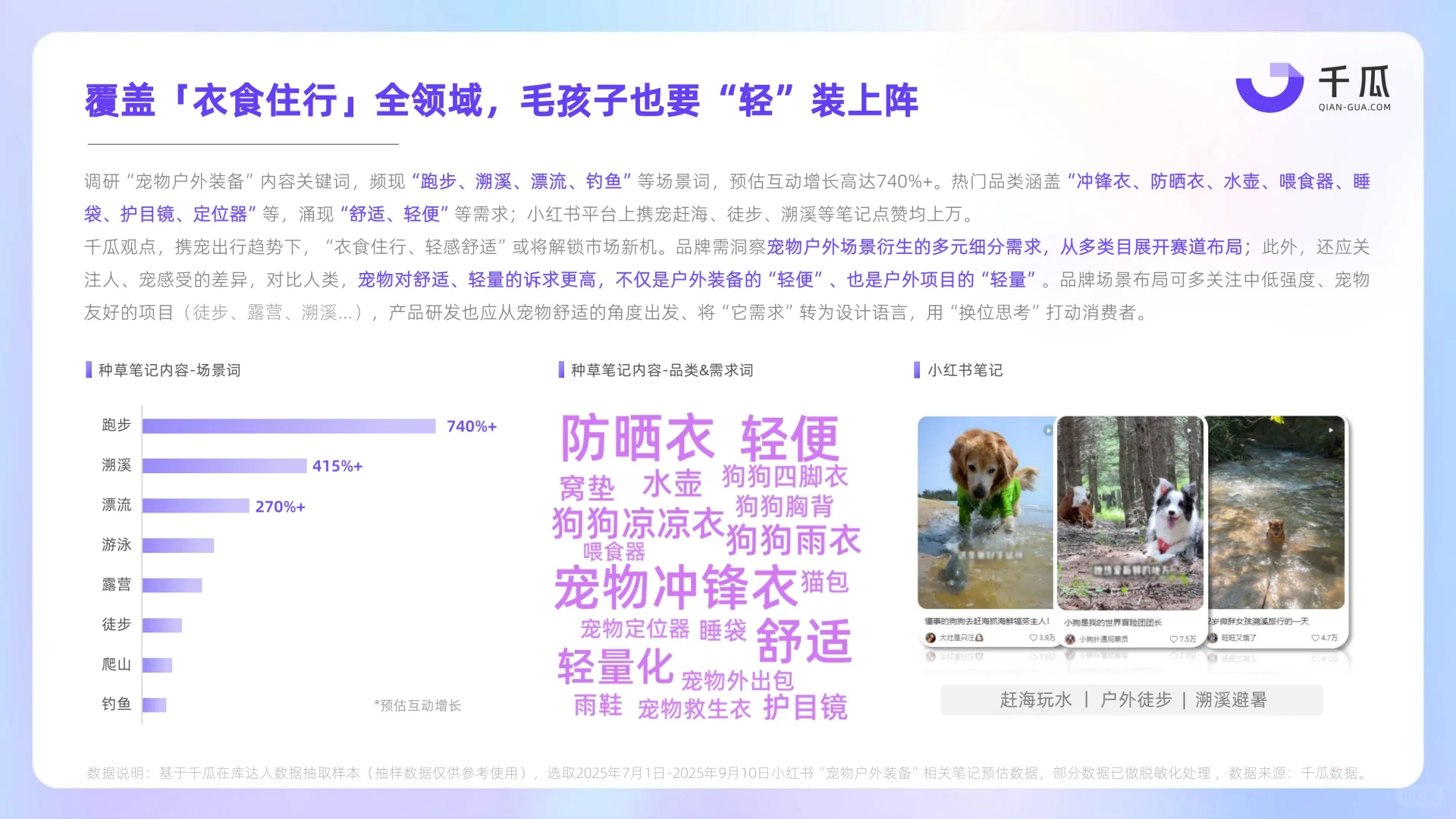Click the 溯溪 bar in the chart
This screenshot has width=1456, height=819.
click(x=224, y=466)
